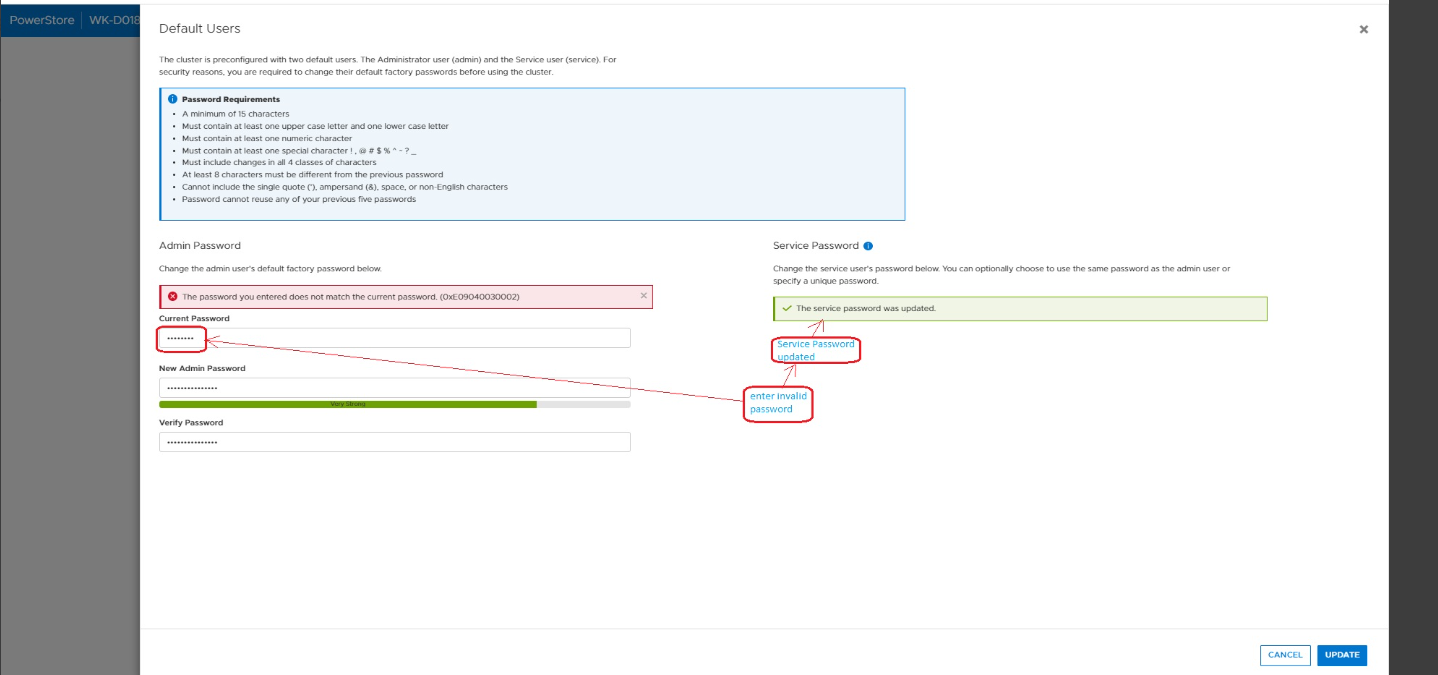Click the Password Requirements blue panel
1438x675 pixels.
click(x=532, y=154)
